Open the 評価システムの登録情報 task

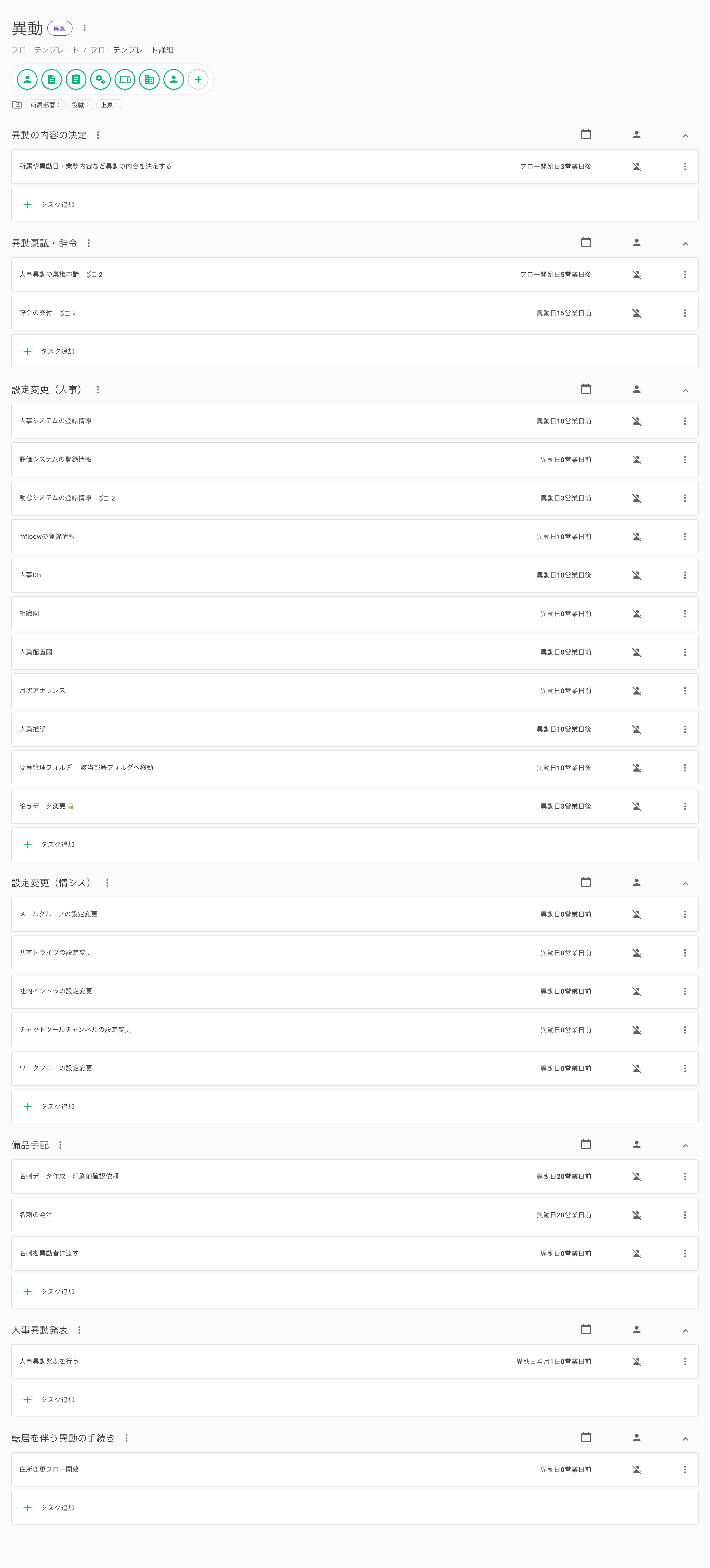pyautogui.click(x=355, y=460)
